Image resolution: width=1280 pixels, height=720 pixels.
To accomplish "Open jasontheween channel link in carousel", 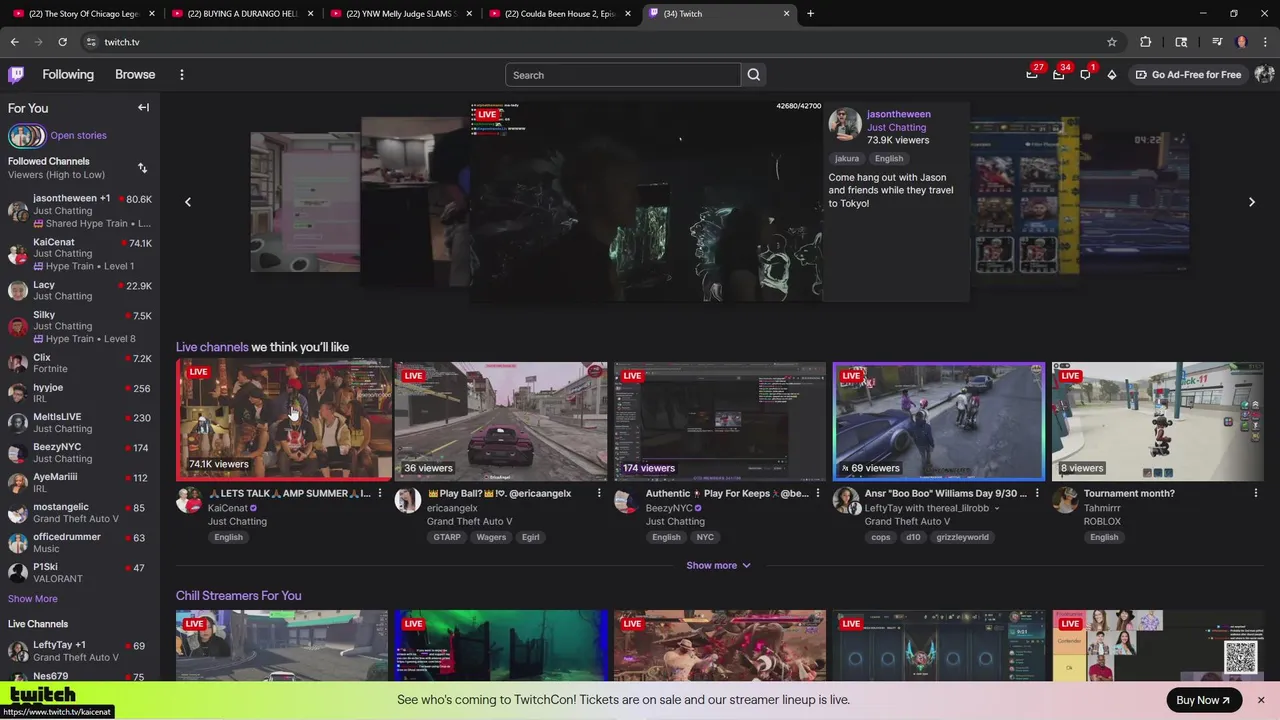I will tap(898, 114).
